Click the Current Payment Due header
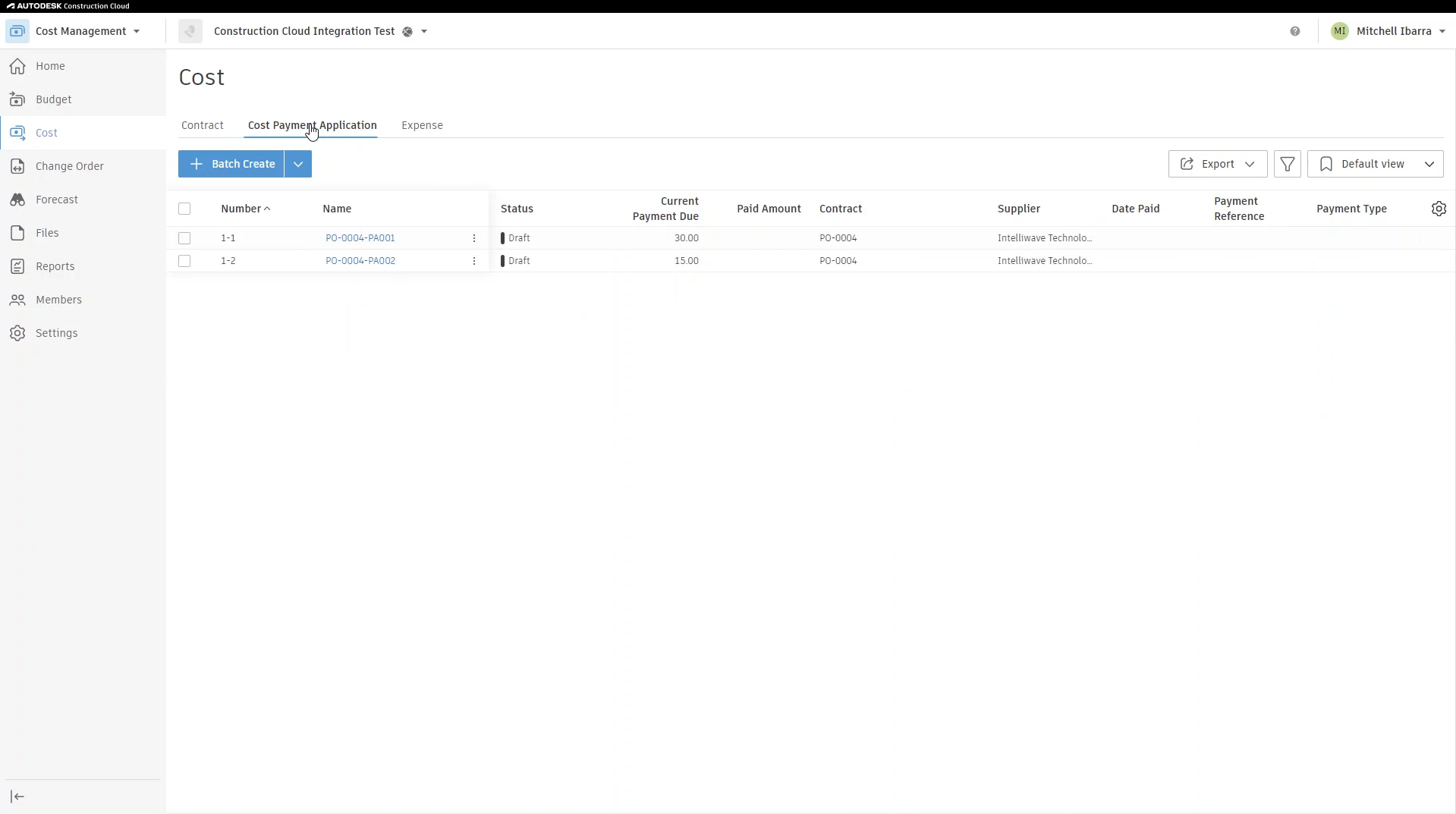Image resolution: width=1456 pixels, height=814 pixels. click(666, 209)
